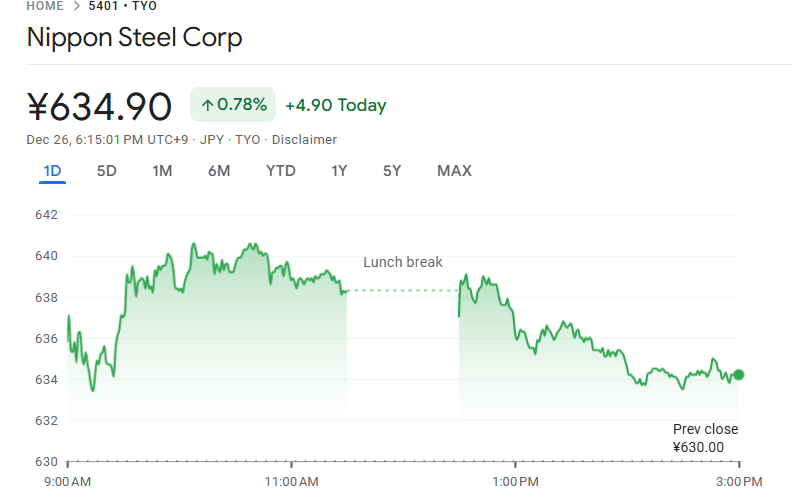Viewport: 792px width, 502px height.
Task: Select the 1D time range tab
Action: click(52, 171)
